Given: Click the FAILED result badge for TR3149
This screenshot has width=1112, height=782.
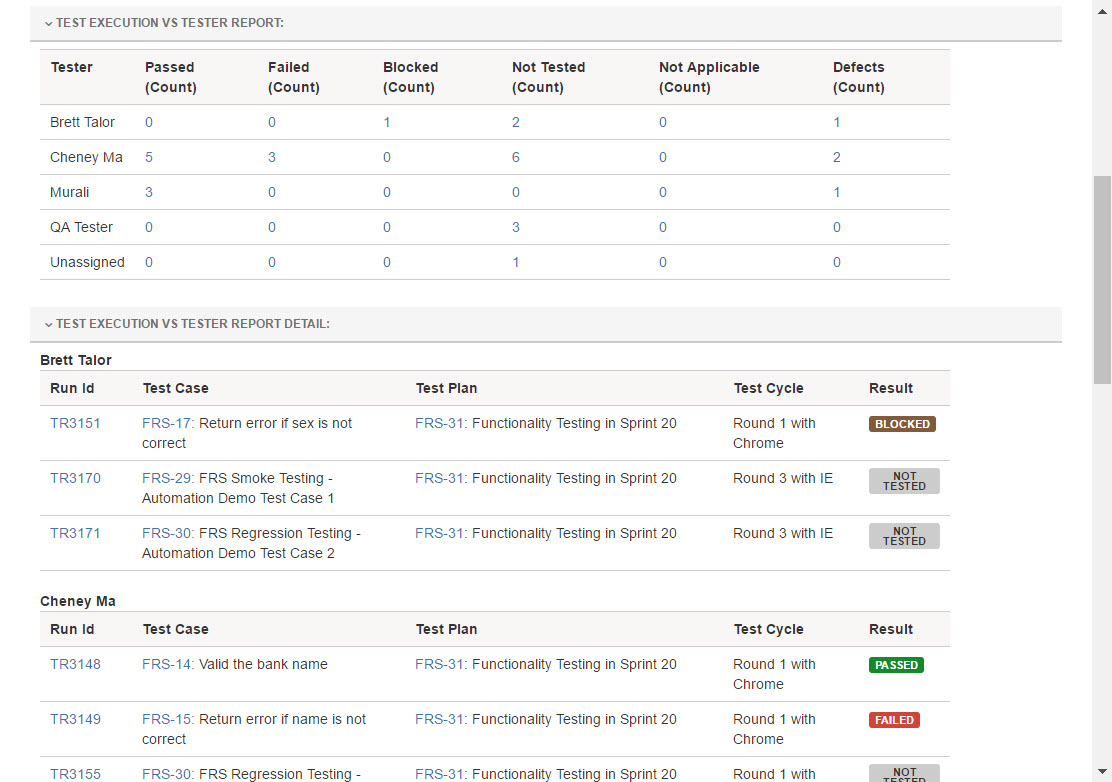Looking at the screenshot, I should point(894,720).
